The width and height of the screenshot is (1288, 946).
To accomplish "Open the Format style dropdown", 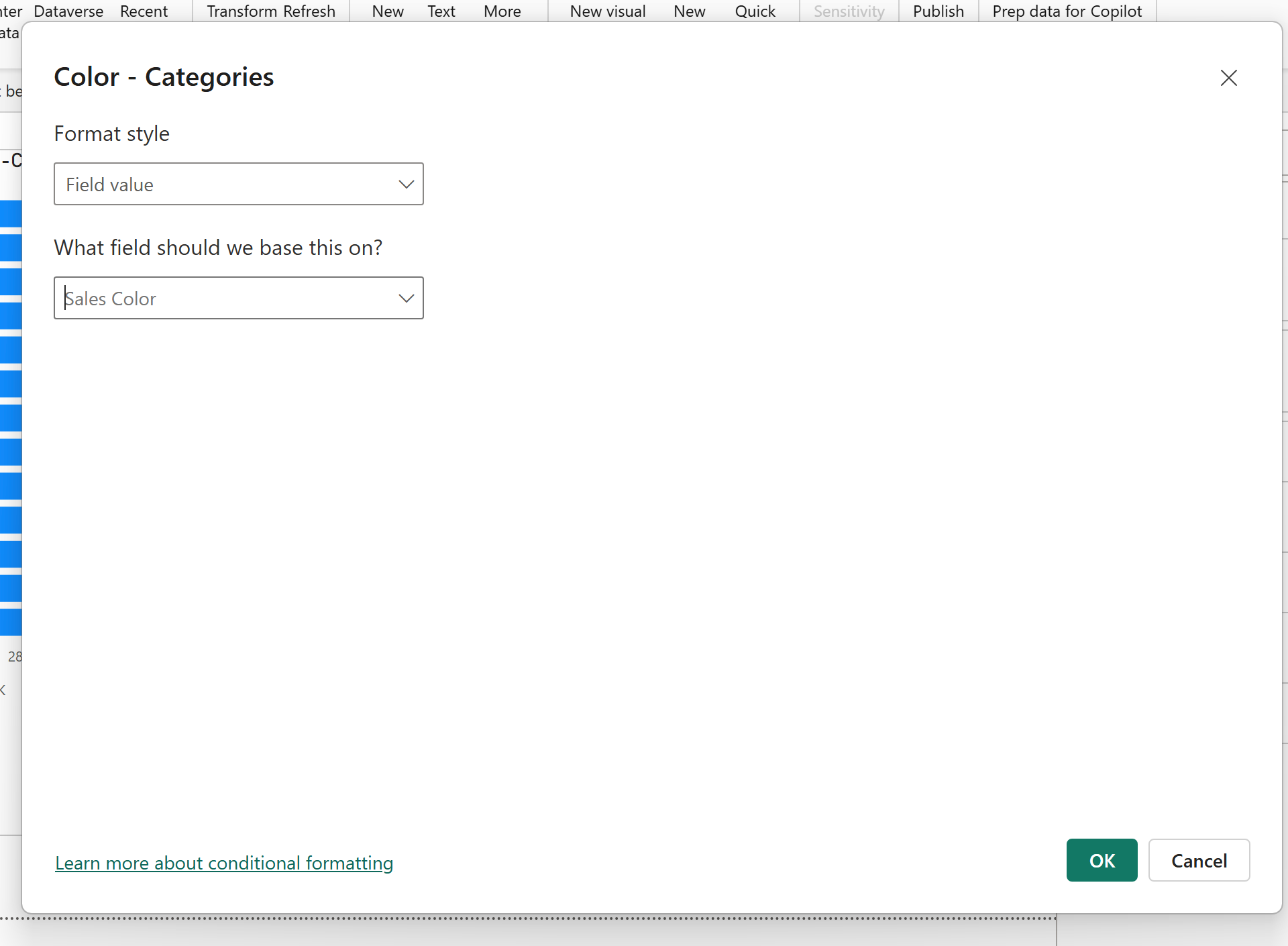I will click(238, 184).
